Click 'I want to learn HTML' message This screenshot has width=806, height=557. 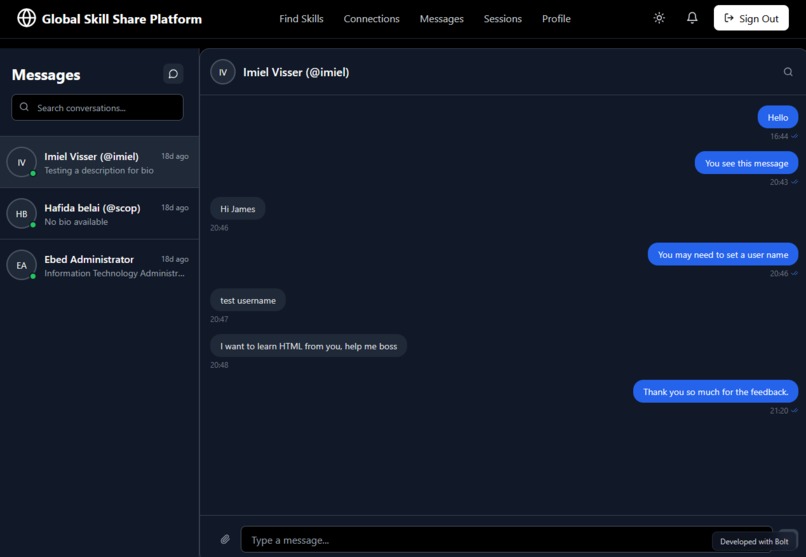pos(308,346)
